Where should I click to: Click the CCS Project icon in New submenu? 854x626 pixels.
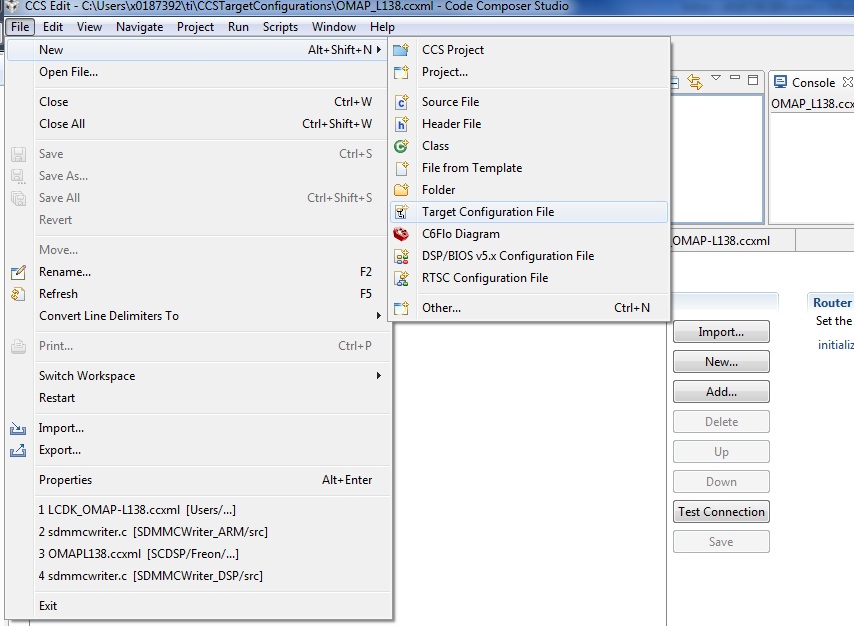pyautogui.click(x=401, y=50)
